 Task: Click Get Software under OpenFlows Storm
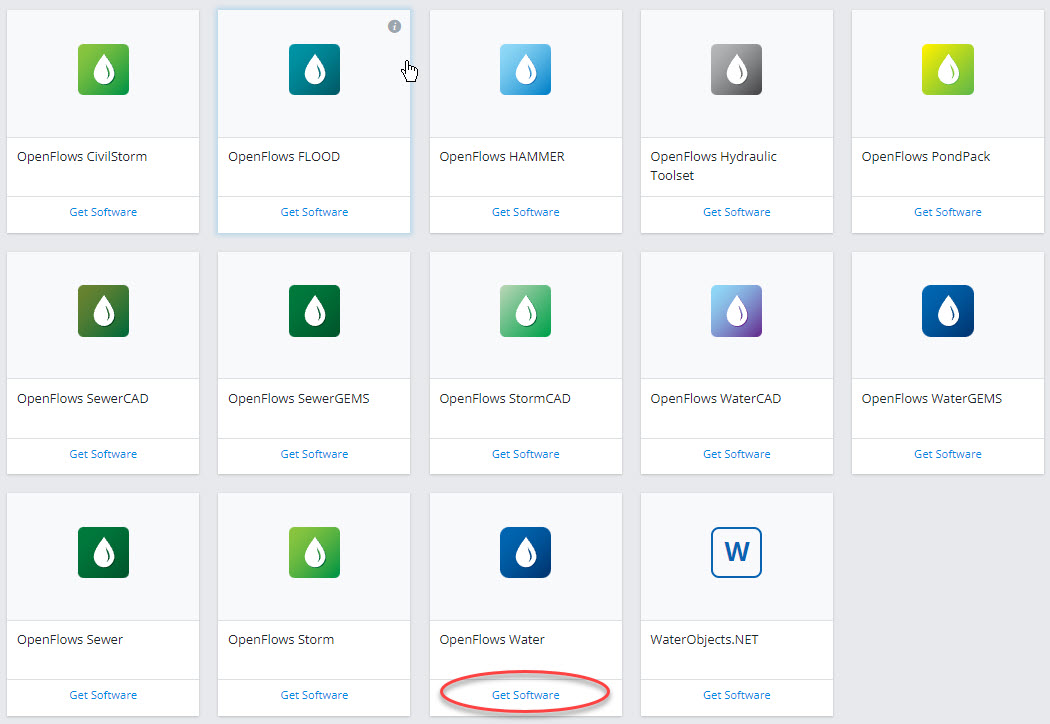tap(314, 694)
